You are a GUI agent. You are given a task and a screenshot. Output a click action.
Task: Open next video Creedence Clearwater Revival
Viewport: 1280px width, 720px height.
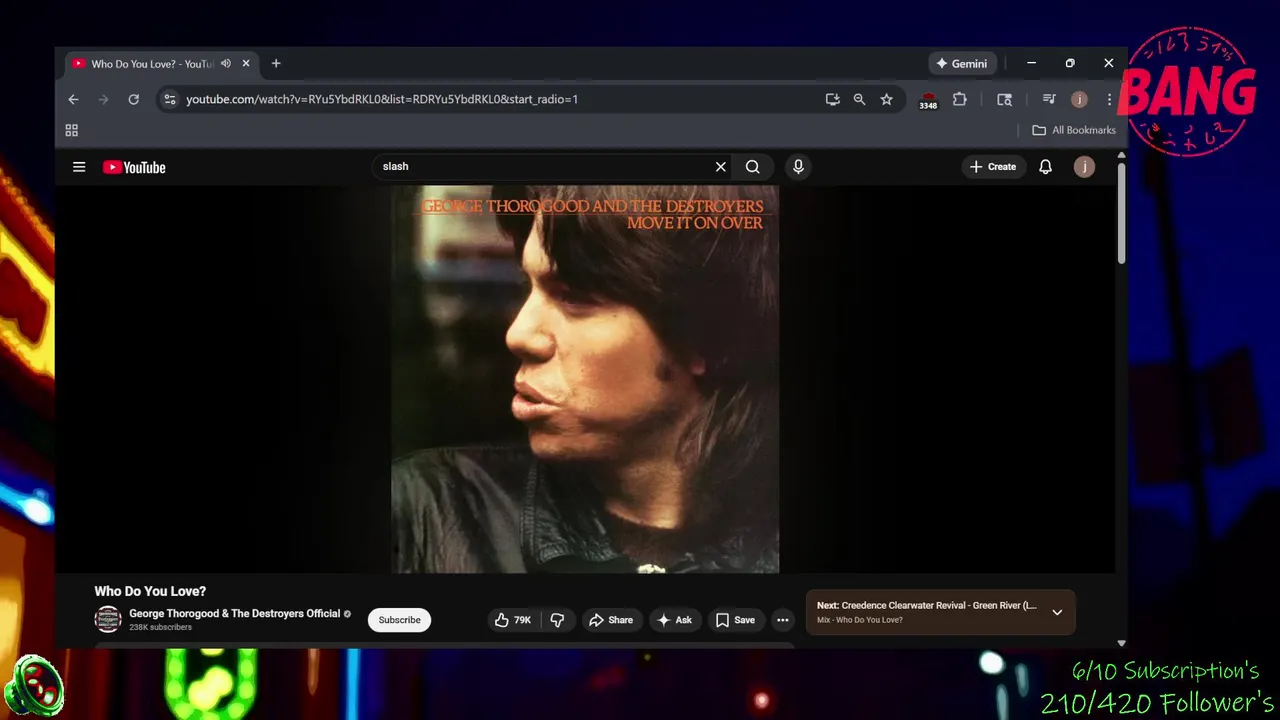(926, 606)
